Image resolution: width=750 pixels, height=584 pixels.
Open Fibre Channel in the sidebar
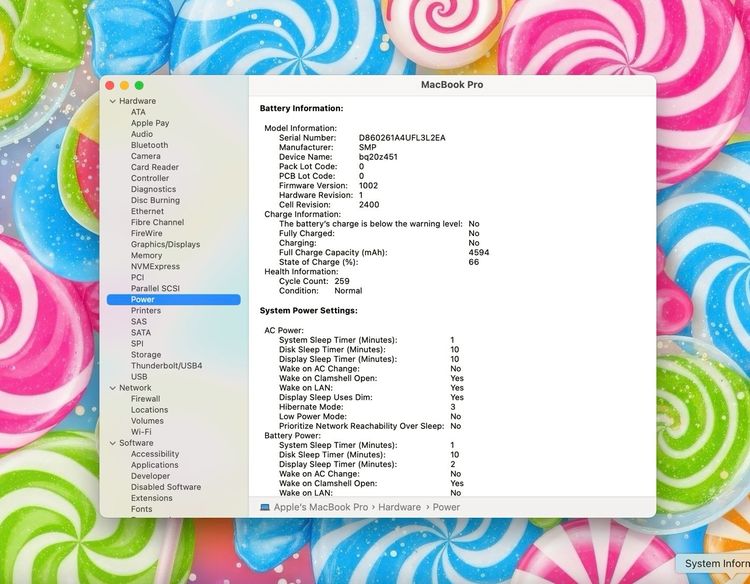click(157, 222)
